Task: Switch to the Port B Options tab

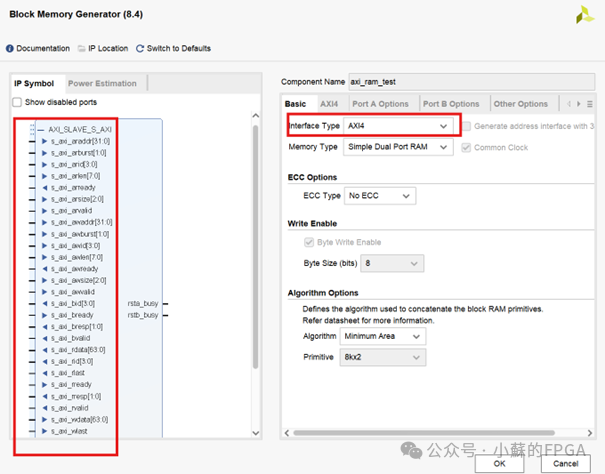Action: (451, 104)
